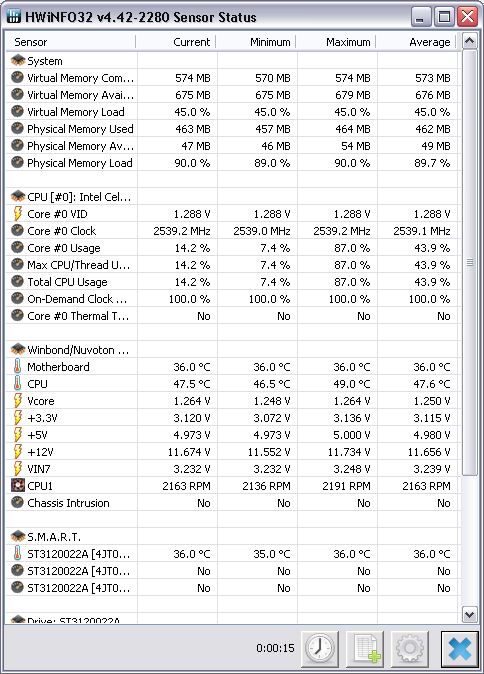Image resolution: width=484 pixels, height=674 pixels.
Task: Click the System chip group icon
Action: (18, 60)
